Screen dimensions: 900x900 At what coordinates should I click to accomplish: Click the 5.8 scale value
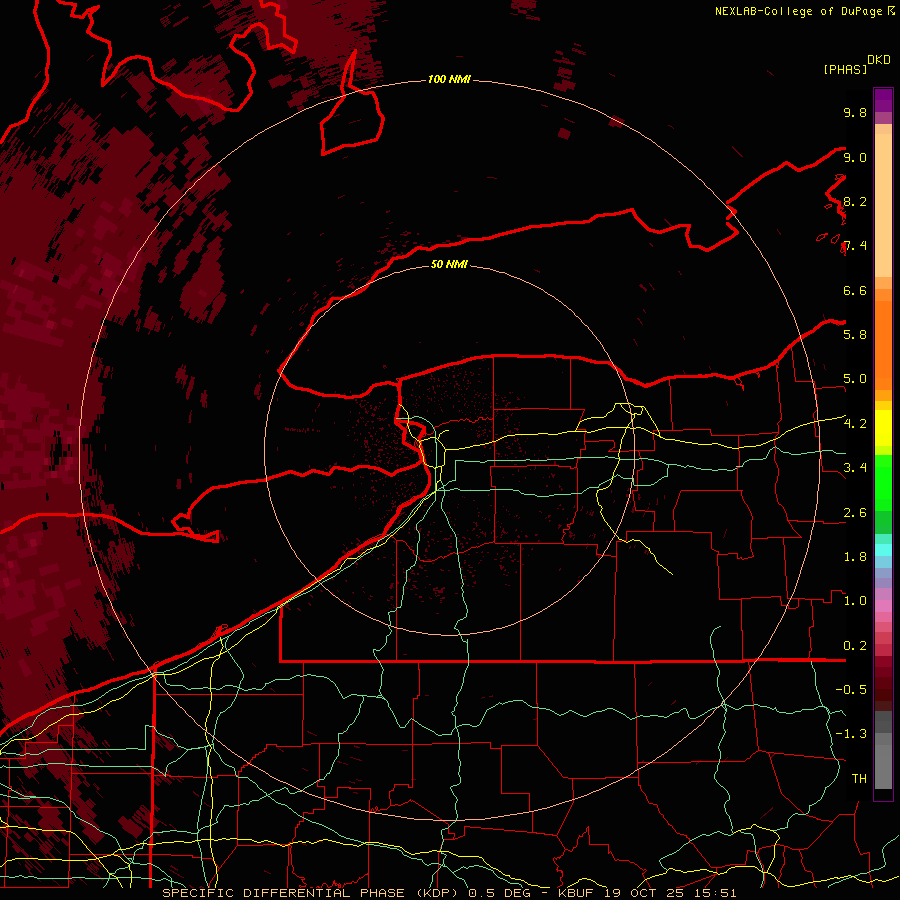(855, 335)
